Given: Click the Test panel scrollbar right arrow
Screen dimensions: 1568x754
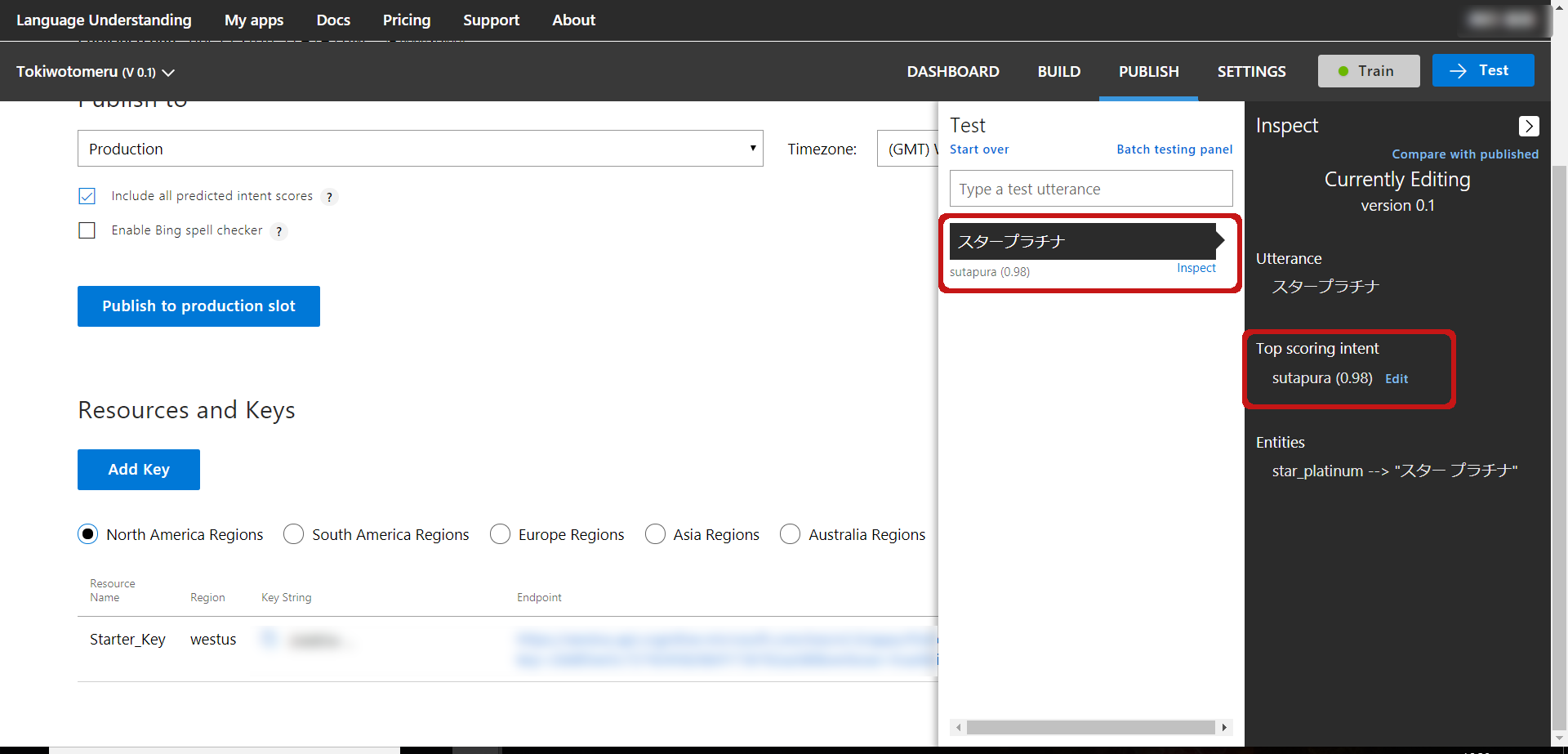Looking at the screenshot, I should tap(1224, 727).
